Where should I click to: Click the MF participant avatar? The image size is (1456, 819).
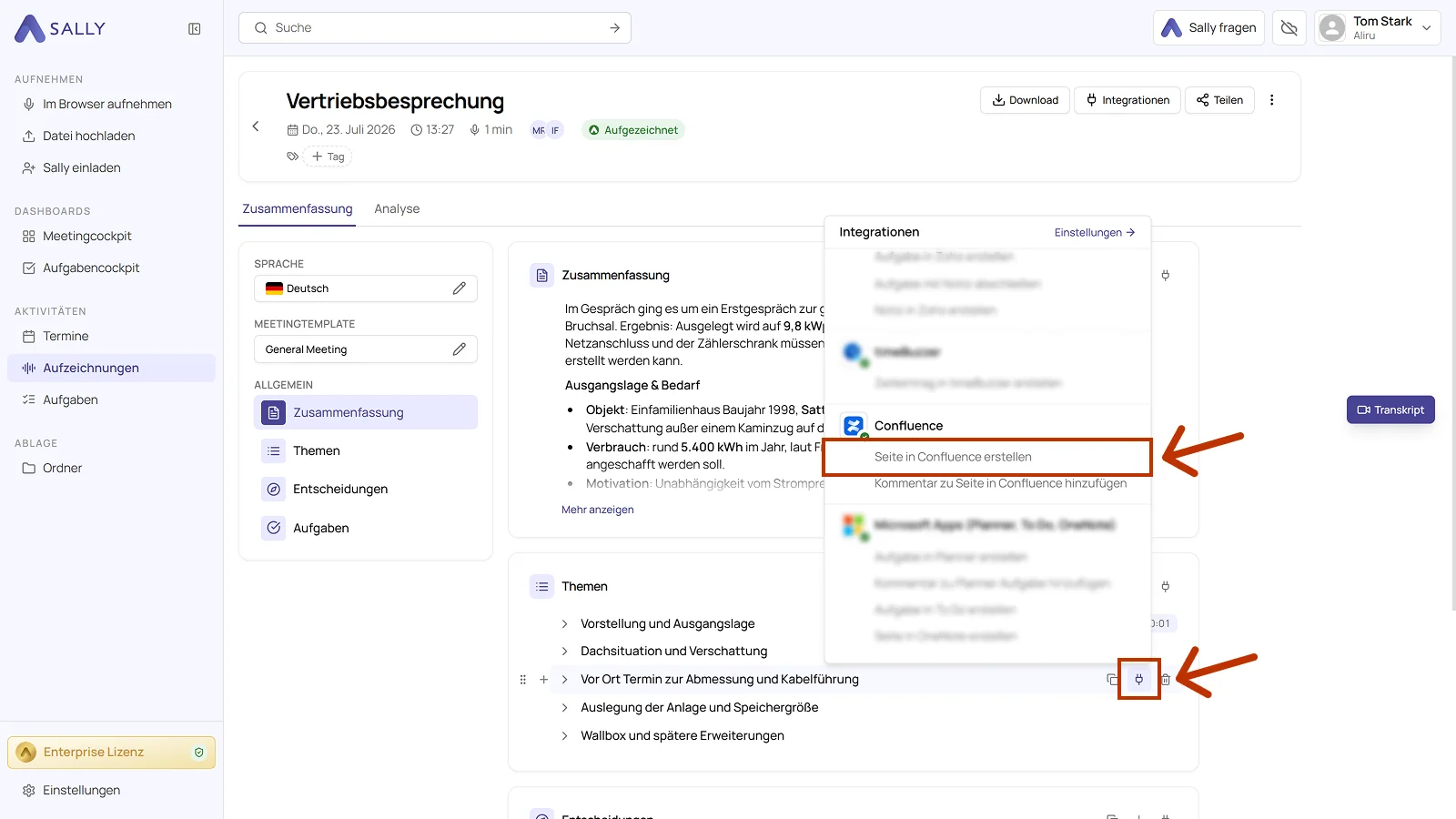pos(539,130)
